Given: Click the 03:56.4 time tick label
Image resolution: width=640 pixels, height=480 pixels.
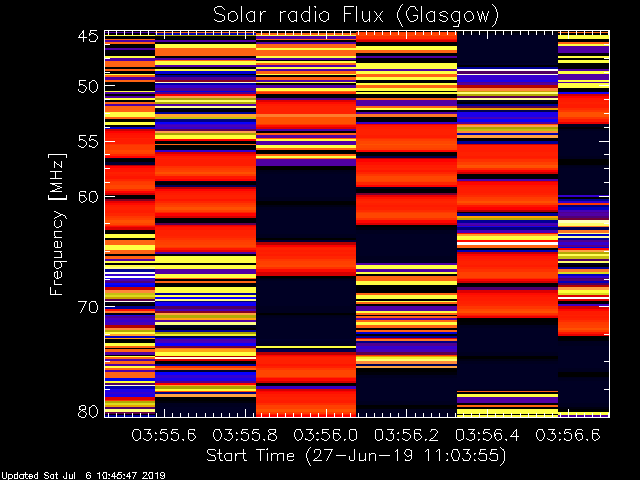Looking at the screenshot, I should coord(487,435).
